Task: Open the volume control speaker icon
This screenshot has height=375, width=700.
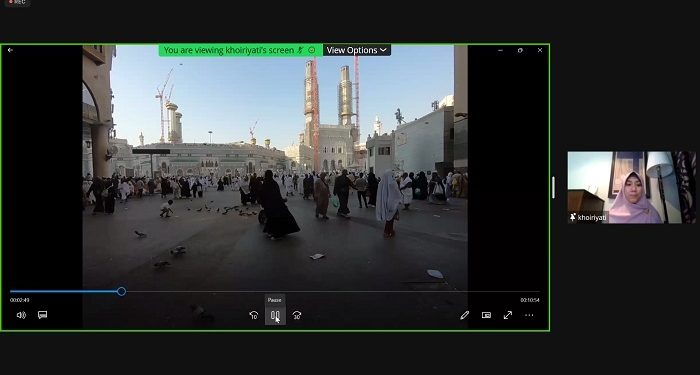Action: [21, 315]
